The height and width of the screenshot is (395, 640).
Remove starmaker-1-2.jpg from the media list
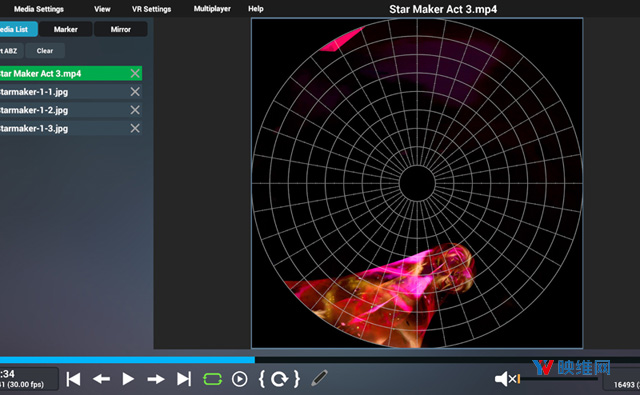coord(135,110)
